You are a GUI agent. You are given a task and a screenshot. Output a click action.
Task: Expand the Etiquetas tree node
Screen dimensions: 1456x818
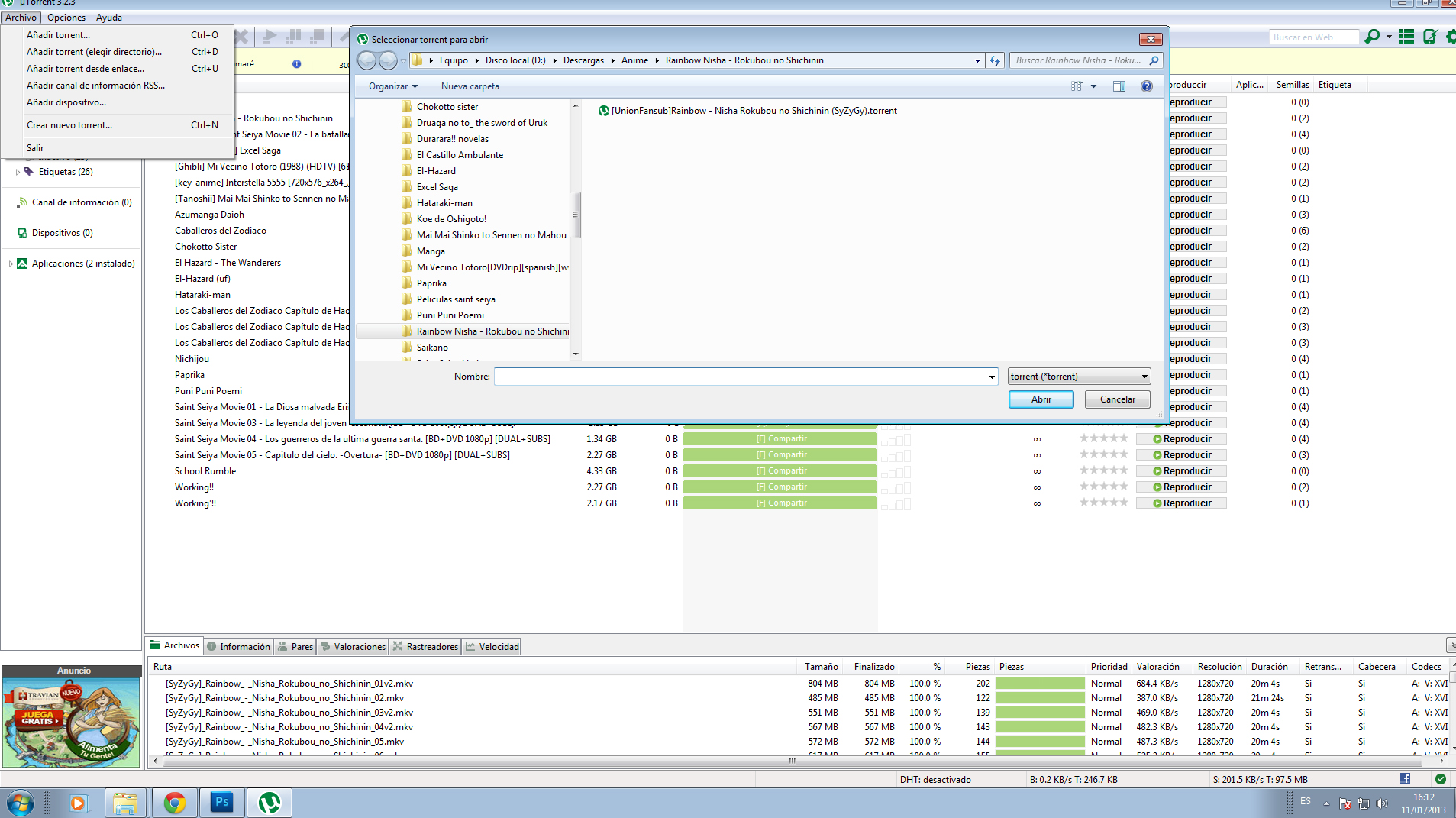[18, 172]
